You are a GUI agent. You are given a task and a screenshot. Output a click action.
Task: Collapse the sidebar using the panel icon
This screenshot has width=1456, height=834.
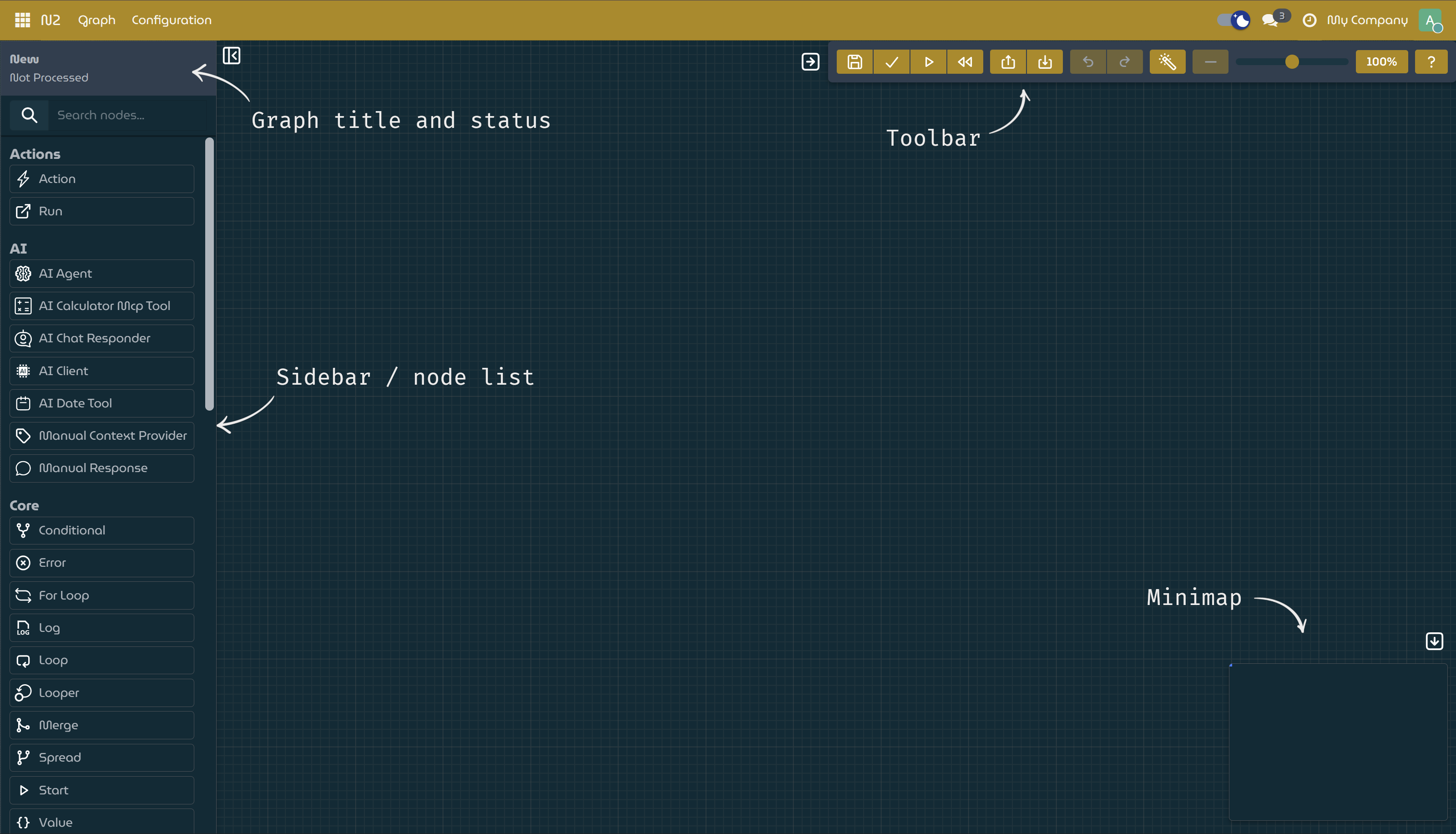click(x=232, y=56)
